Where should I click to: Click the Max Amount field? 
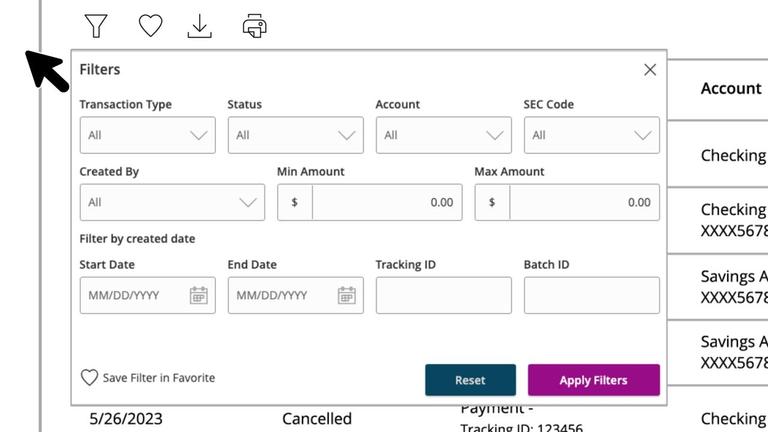pos(567,202)
